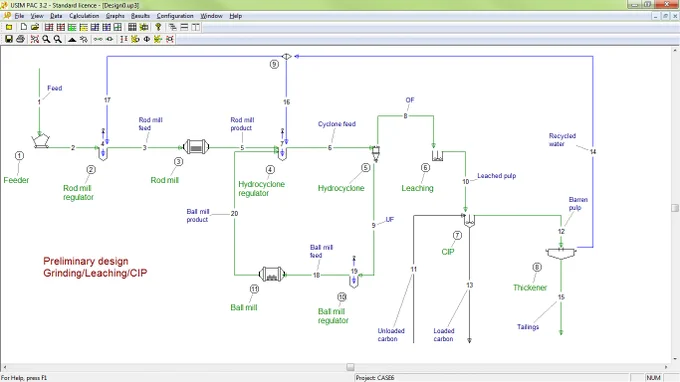680x382 pixels.
Task: Click the phi symbol toolbar icon
Action: [x=147, y=39]
